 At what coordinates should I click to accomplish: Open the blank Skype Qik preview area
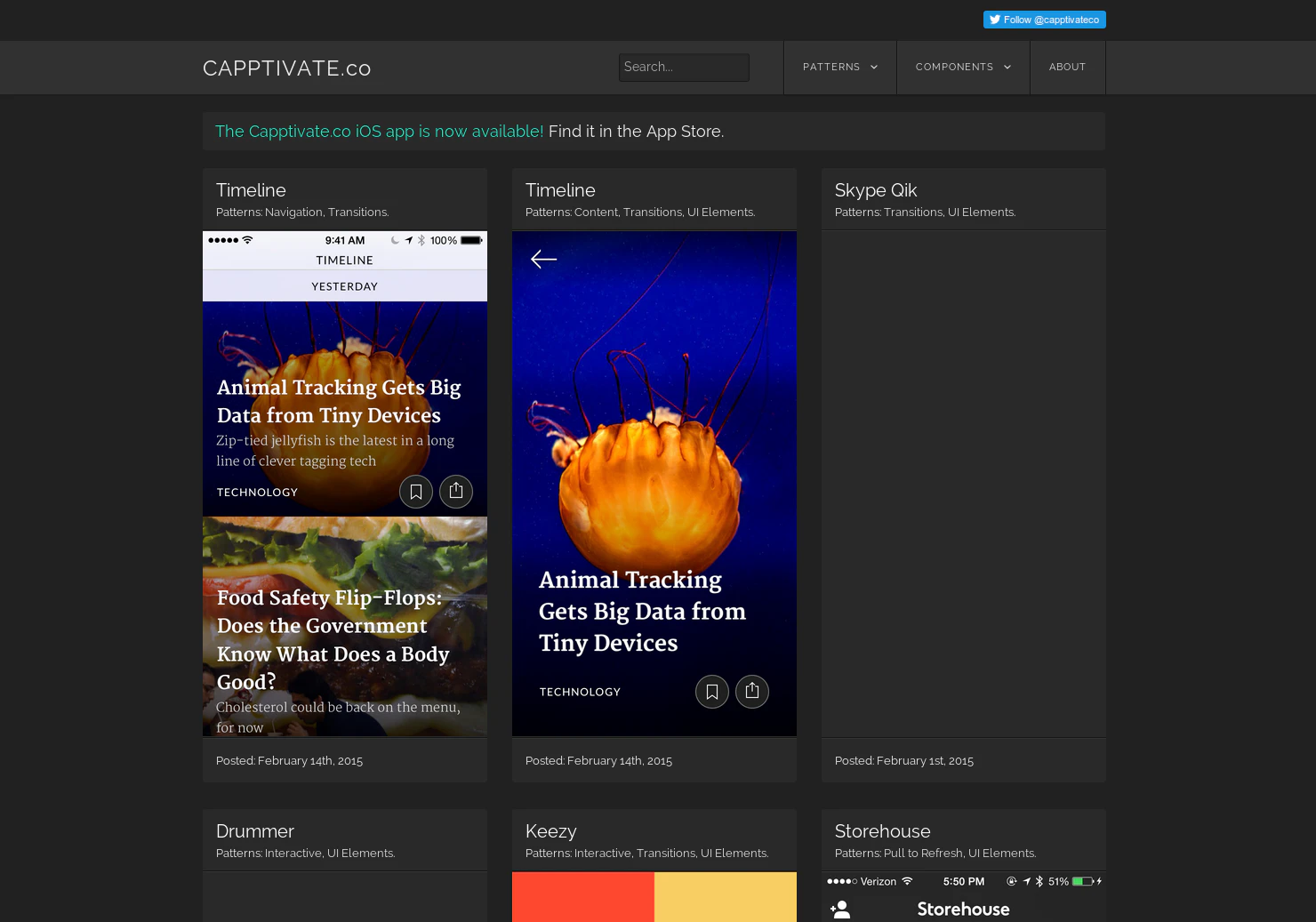click(964, 484)
